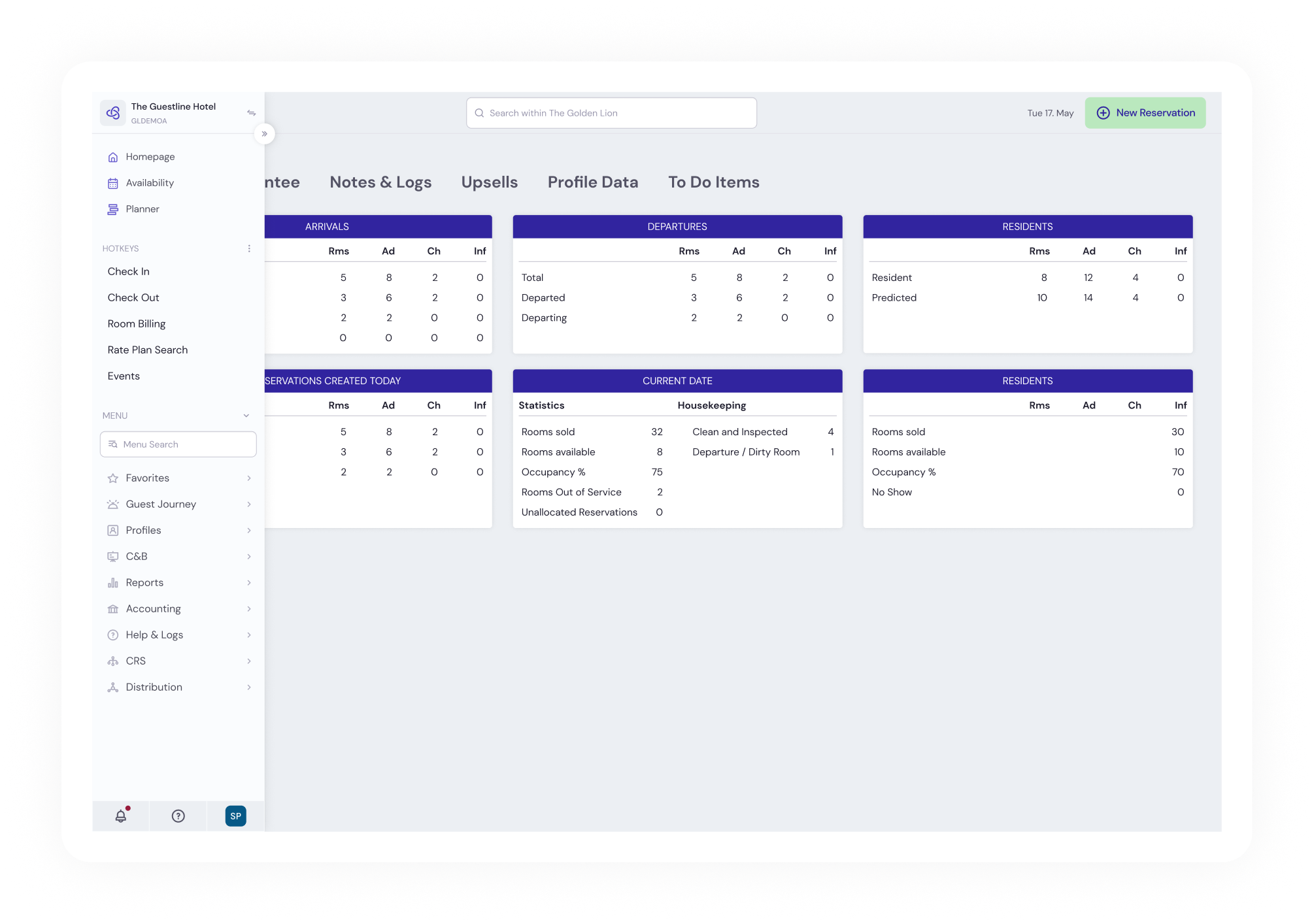Switch to the Upsells tab
Viewport: 1314px width, 924px height.
click(490, 182)
